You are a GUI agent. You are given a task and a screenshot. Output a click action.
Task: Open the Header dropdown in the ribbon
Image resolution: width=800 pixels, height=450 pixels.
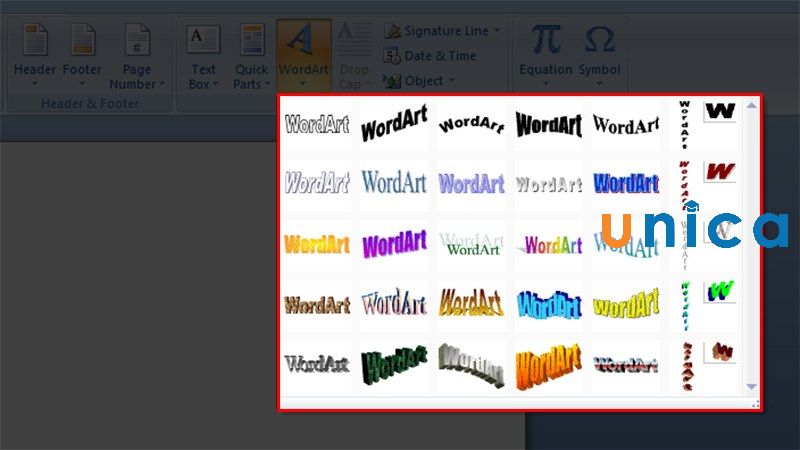(34, 56)
